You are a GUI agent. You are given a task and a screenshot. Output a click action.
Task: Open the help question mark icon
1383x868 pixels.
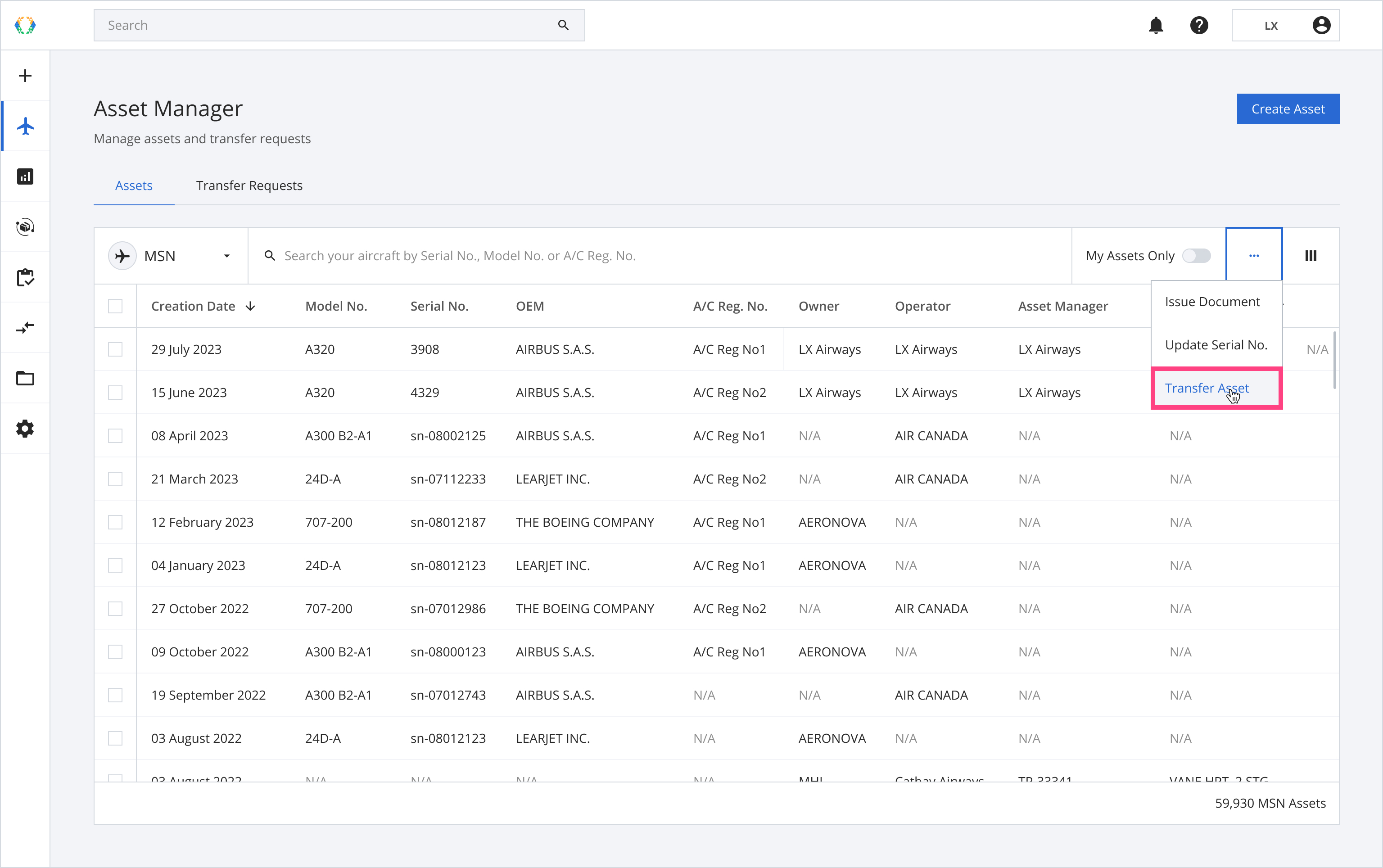pyautogui.click(x=1199, y=25)
